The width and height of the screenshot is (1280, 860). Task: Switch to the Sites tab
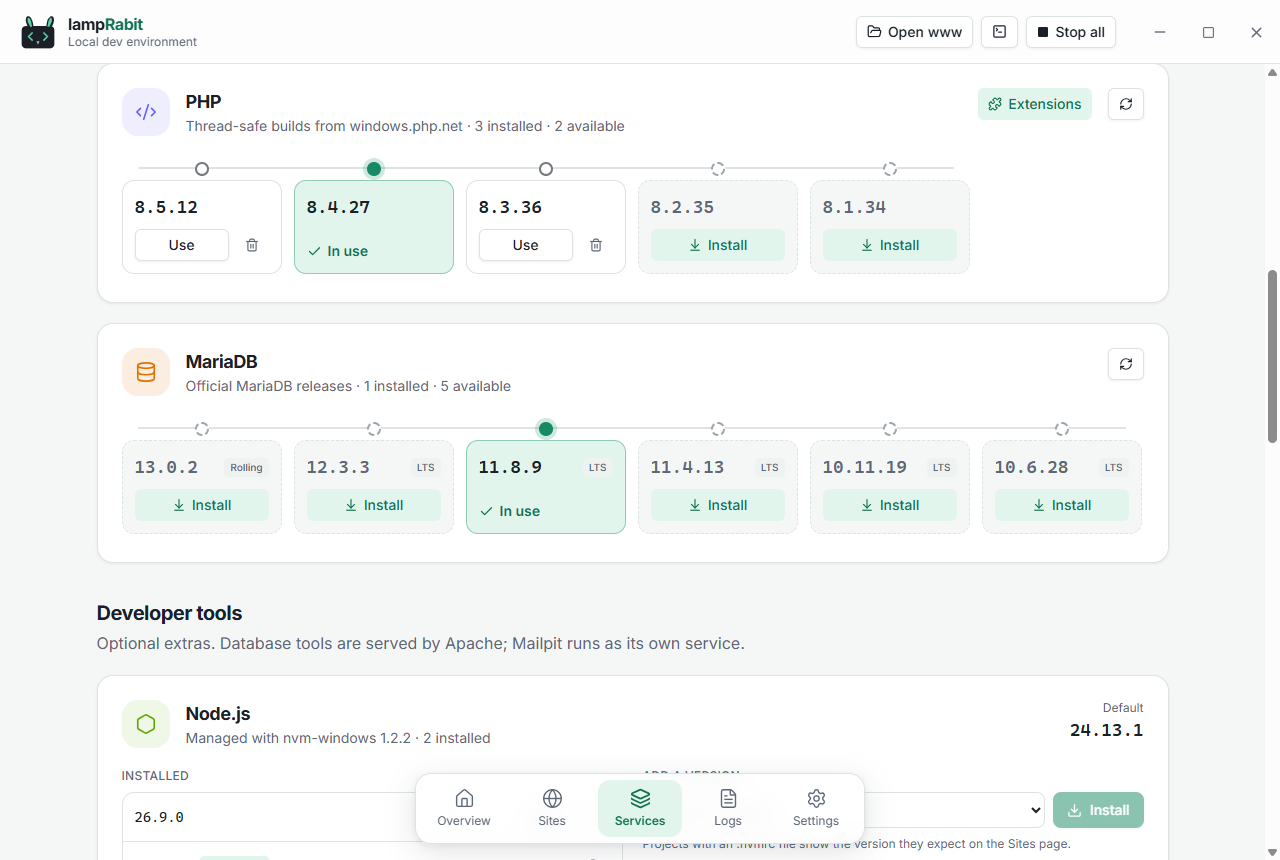[x=552, y=808]
